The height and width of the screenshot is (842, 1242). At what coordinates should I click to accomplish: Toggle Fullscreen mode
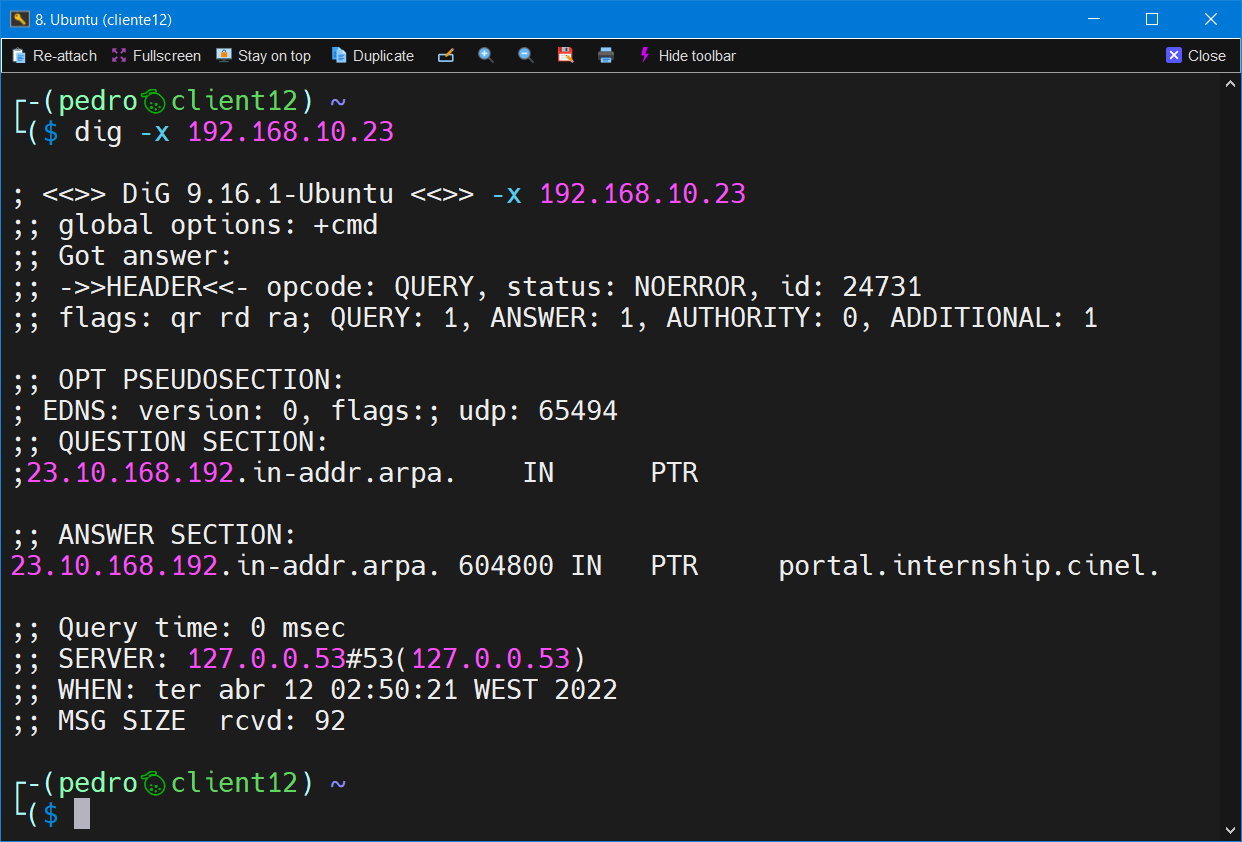point(156,56)
